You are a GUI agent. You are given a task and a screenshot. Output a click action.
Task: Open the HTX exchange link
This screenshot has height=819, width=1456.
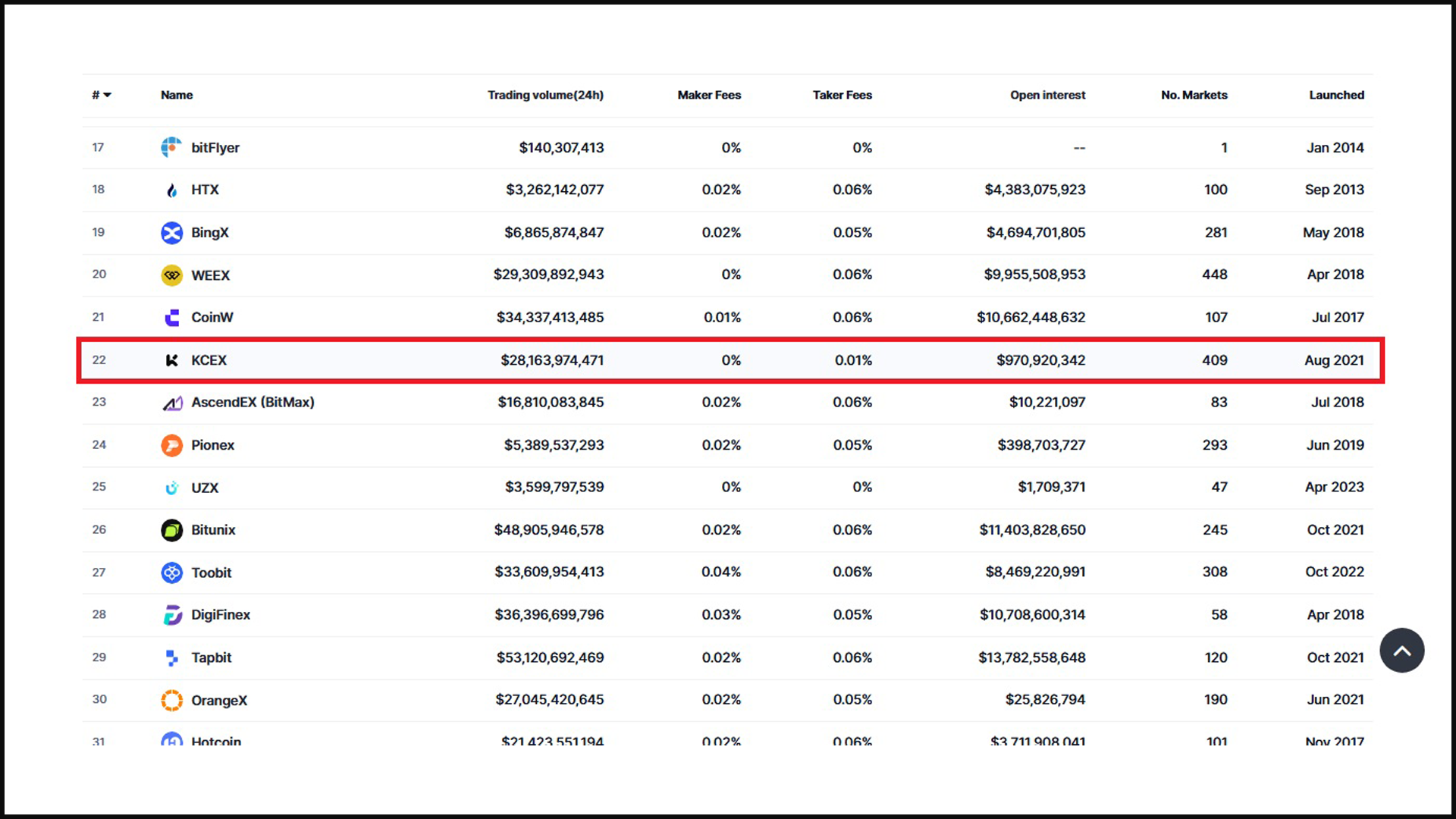coord(205,190)
